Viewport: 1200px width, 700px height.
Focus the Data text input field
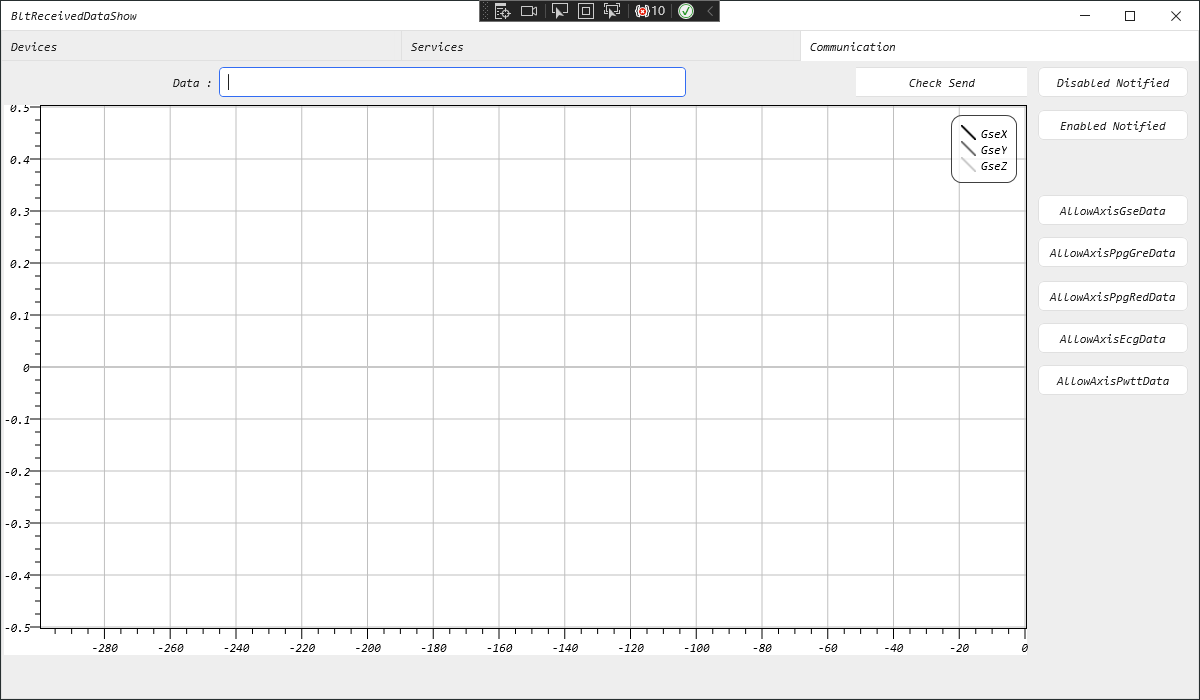[452, 82]
